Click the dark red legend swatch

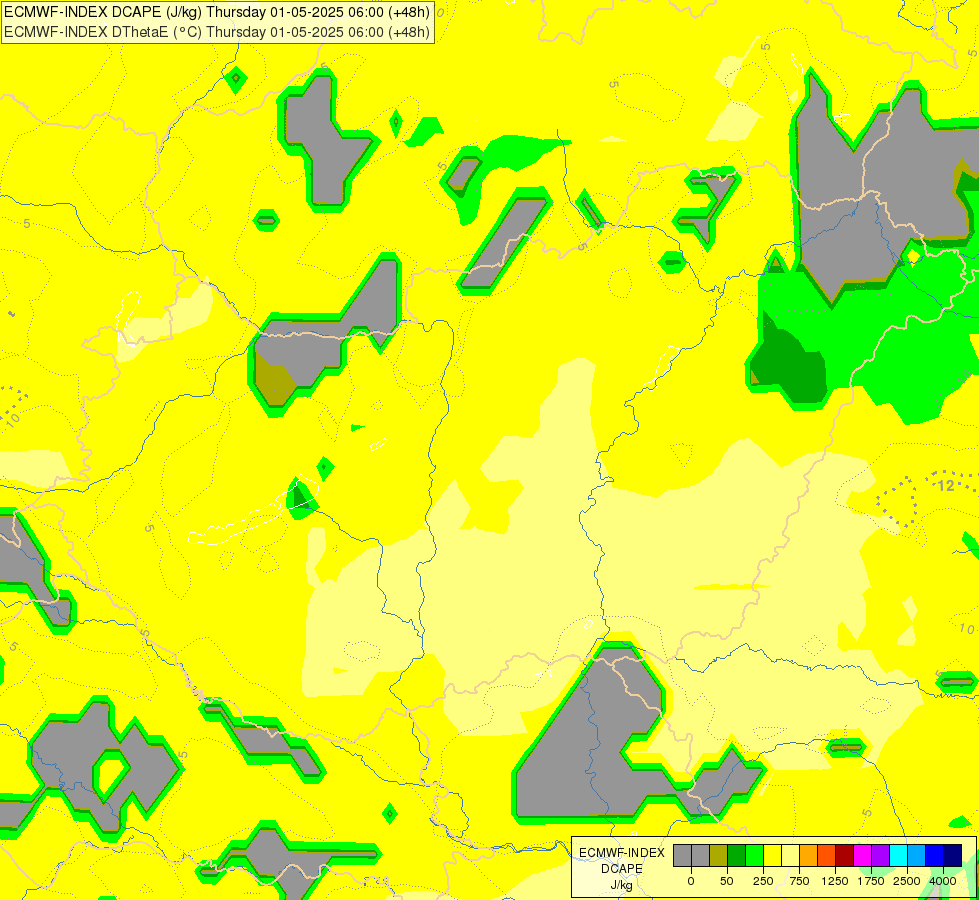(x=845, y=856)
